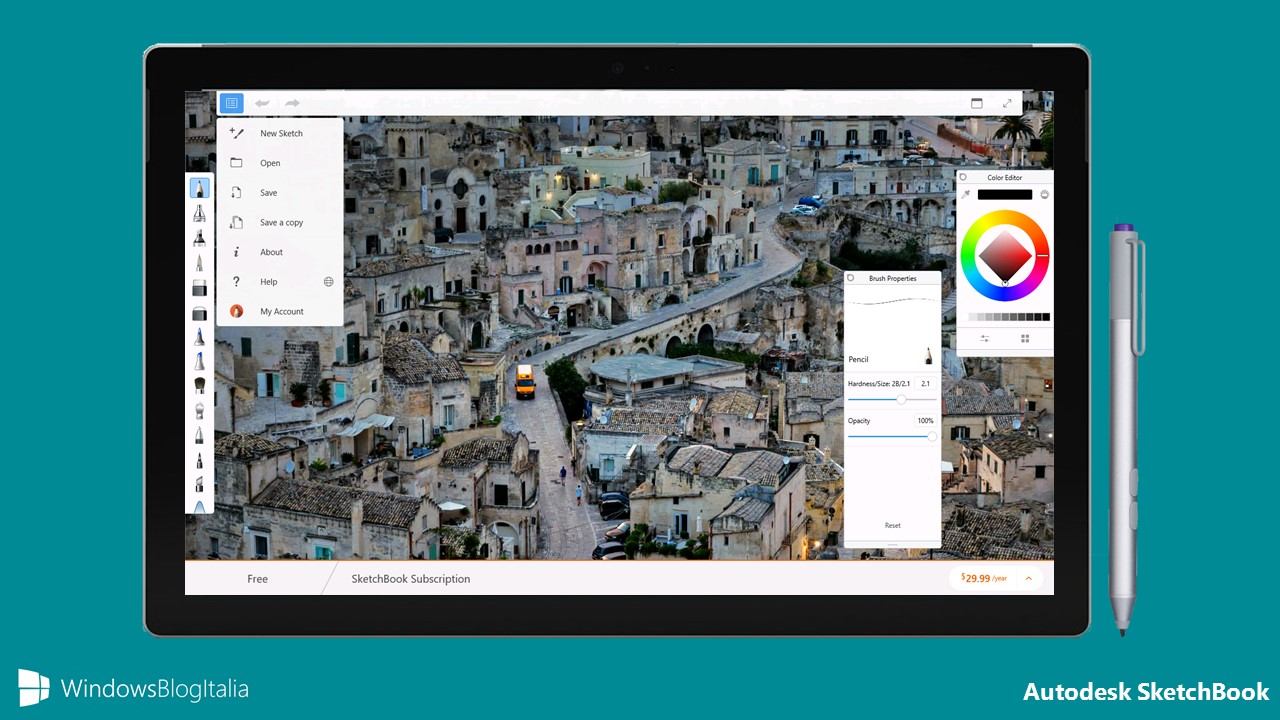Click the icon right of the color bar
The height and width of the screenshot is (720, 1280).
click(x=1044, y=194)
